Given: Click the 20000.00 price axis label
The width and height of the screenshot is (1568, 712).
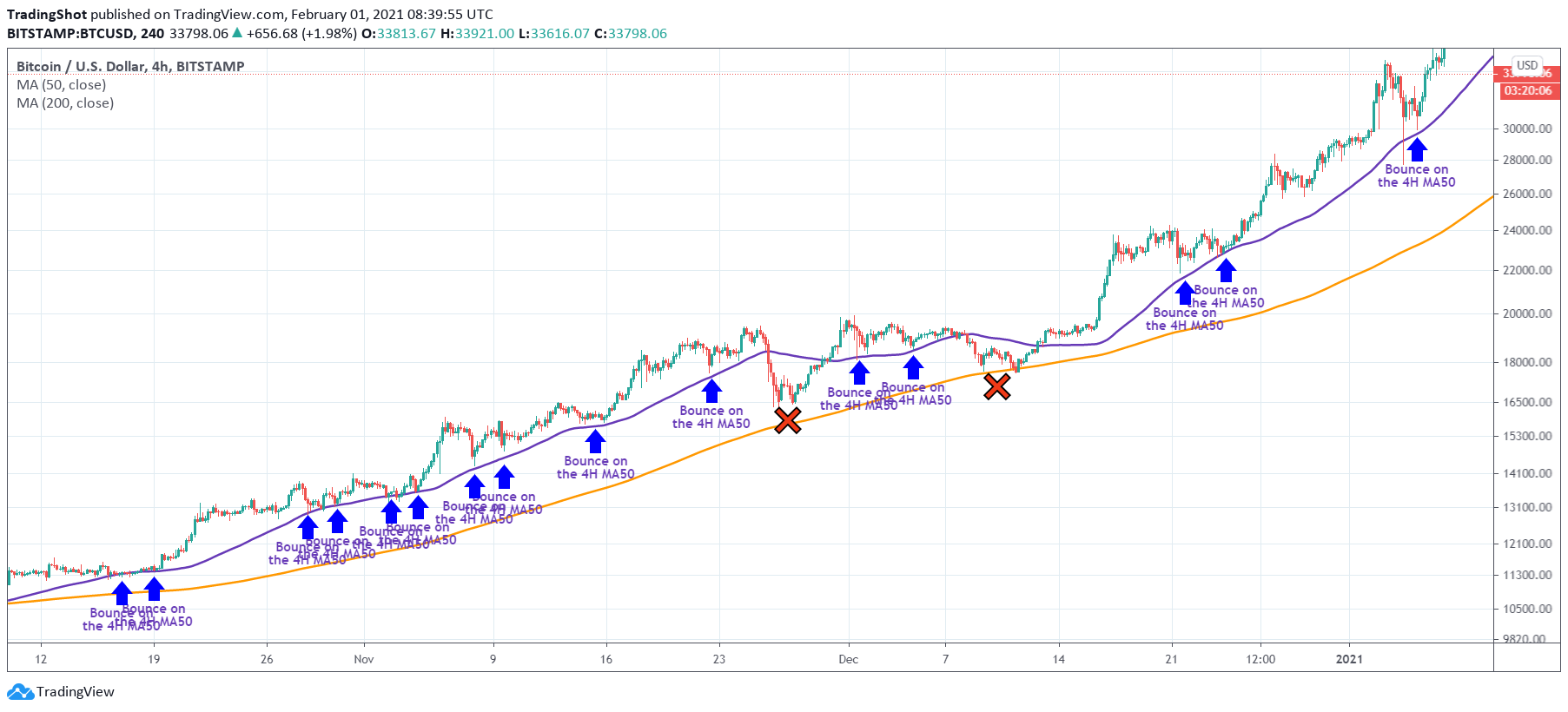Looking at the screenshot, I should [1527, 313].
